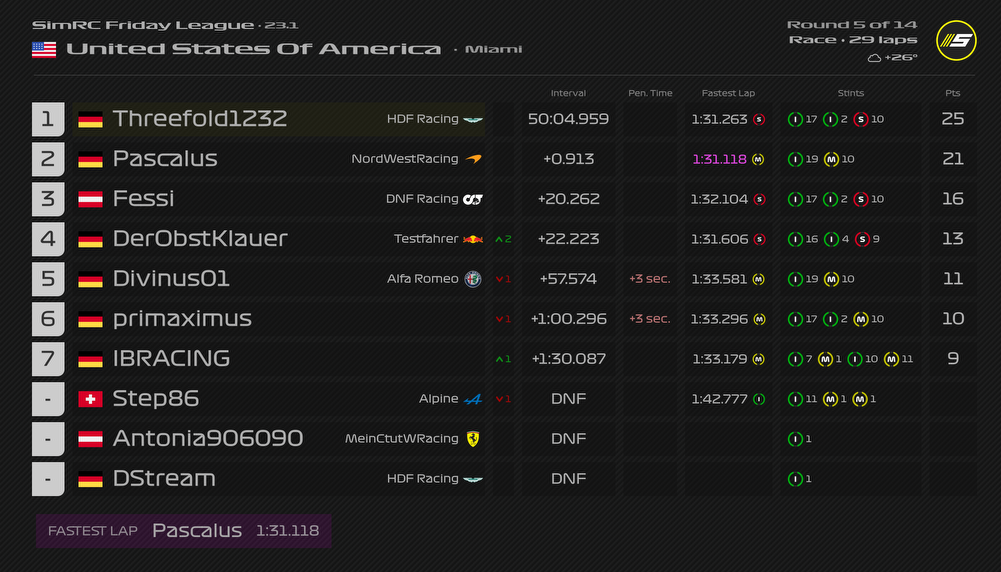
Task: Click the cloudy weather icon near +26°
Action: (x=874, y=58)
